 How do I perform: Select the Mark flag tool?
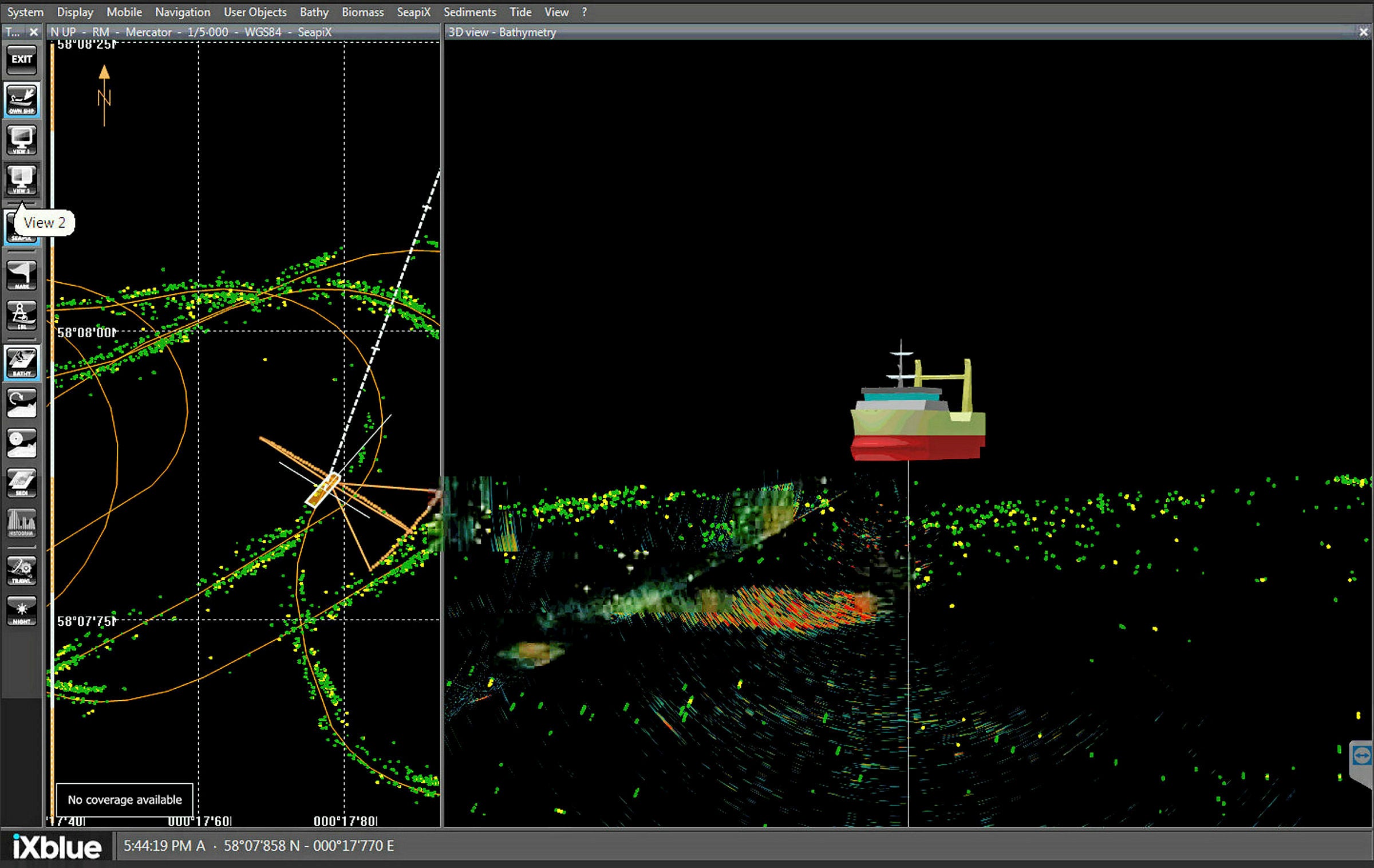(22, 275)
